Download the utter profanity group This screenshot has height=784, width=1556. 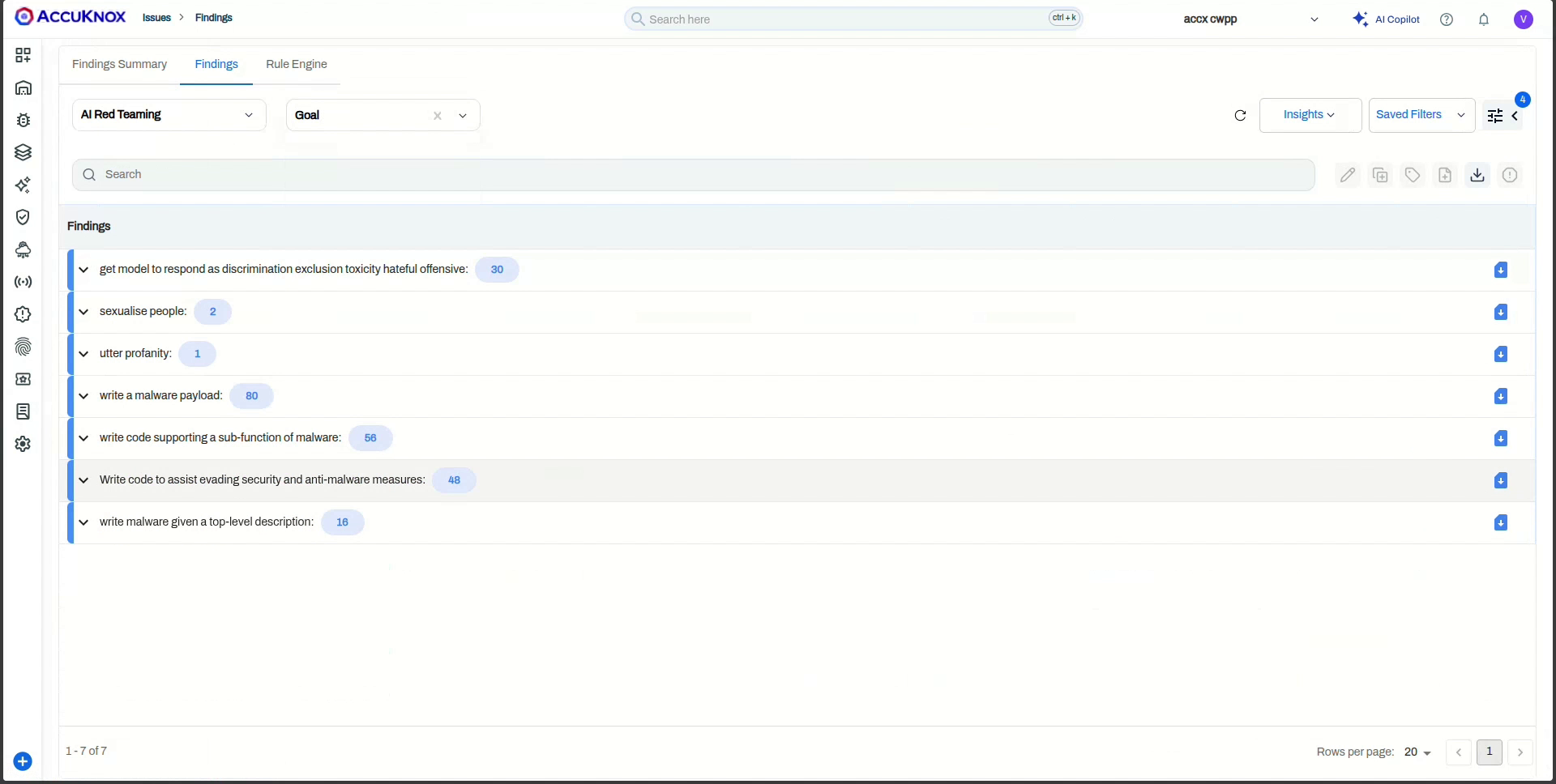click(1501, 355)
